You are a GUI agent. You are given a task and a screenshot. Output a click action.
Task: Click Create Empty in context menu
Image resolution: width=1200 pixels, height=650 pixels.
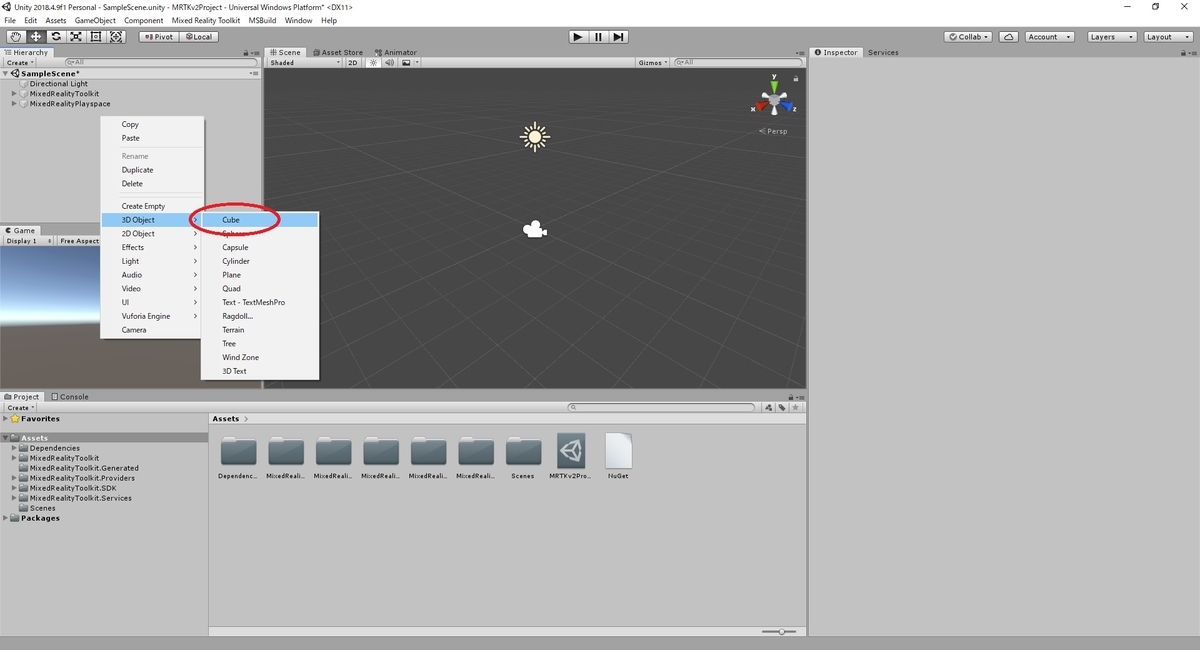(152, 206)
